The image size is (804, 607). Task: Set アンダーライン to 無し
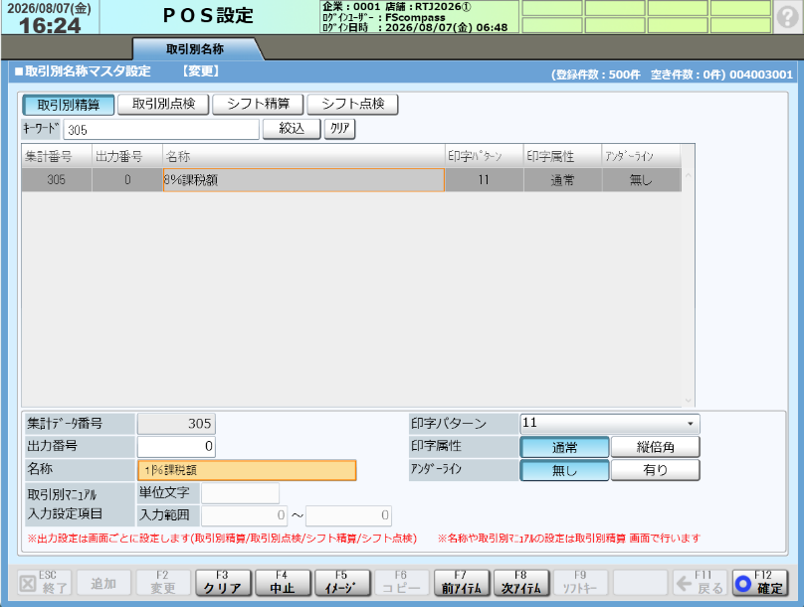click(565, 470)
